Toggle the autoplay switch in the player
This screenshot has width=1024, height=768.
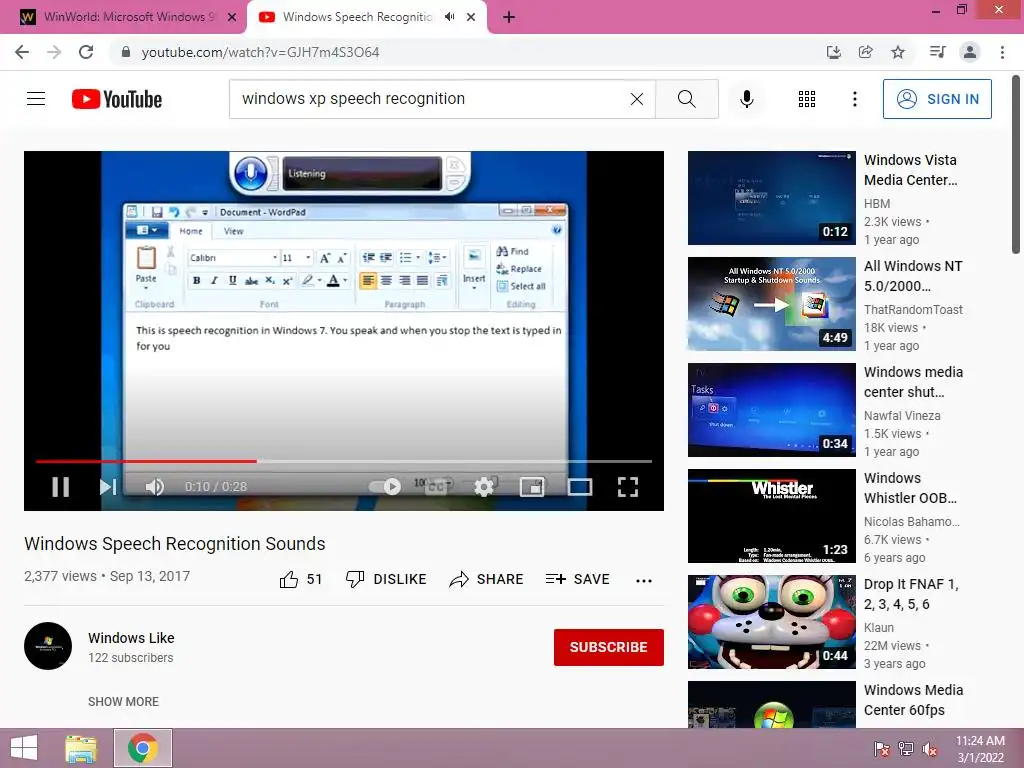pyautogui.click(x=385, y=487)
